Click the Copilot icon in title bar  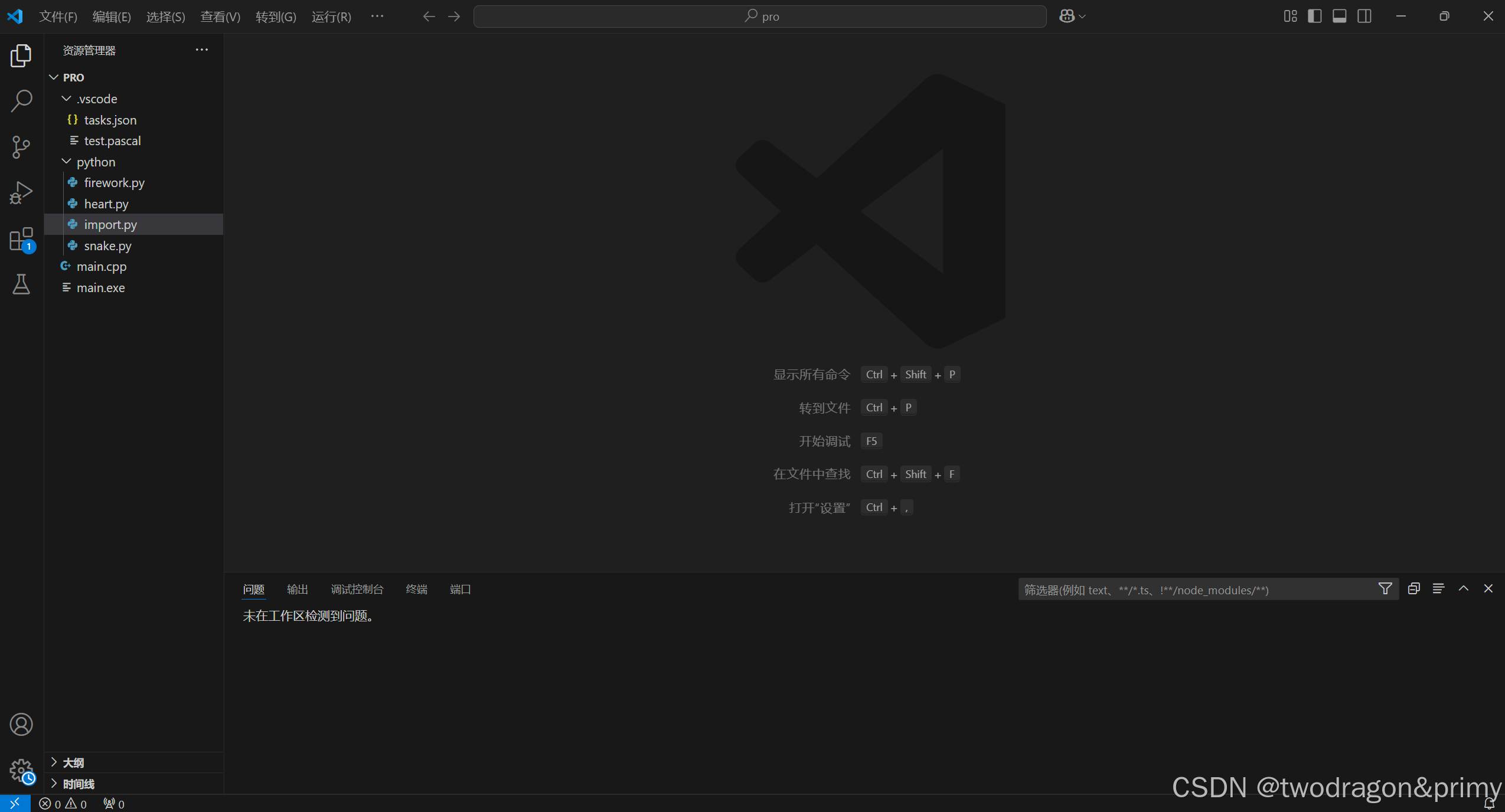coord(1067,17)
